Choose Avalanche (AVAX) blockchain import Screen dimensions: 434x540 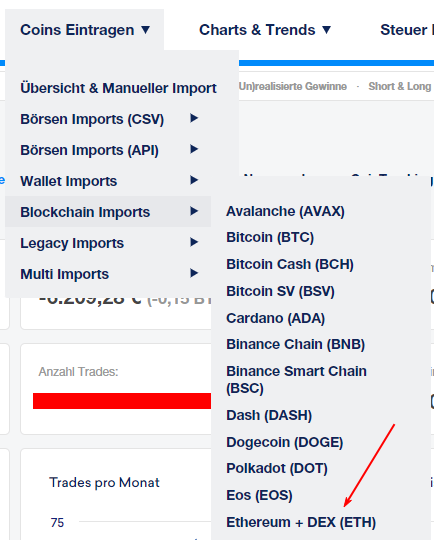tap(285, 211)
